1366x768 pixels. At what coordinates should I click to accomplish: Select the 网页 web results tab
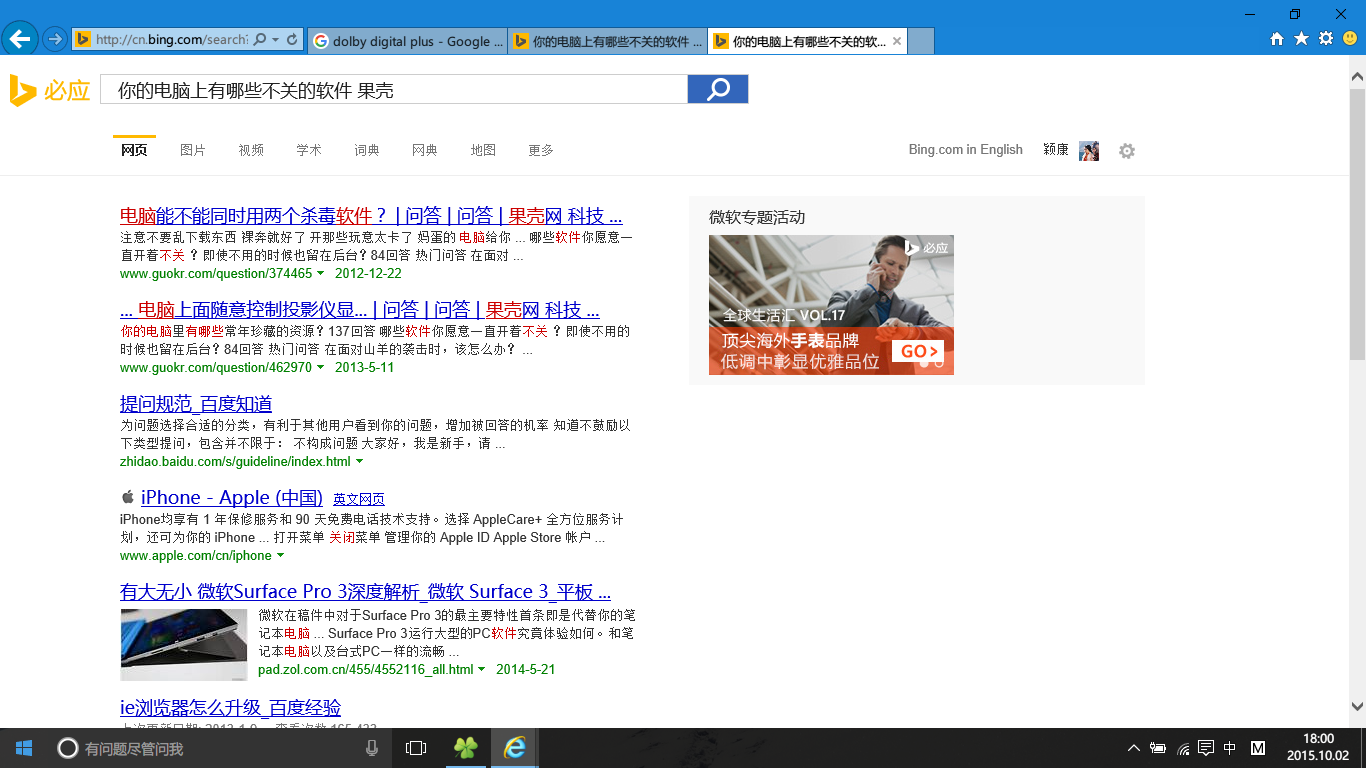pos(134,150)
